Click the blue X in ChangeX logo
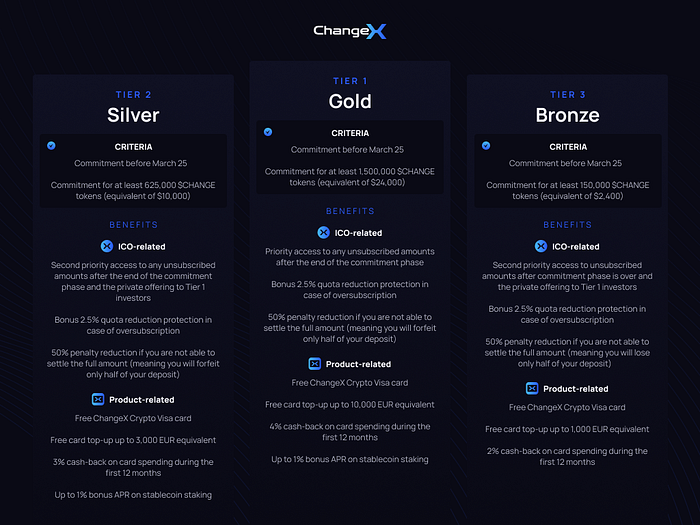Screen dimensions: 700x525 click(376, 32)
